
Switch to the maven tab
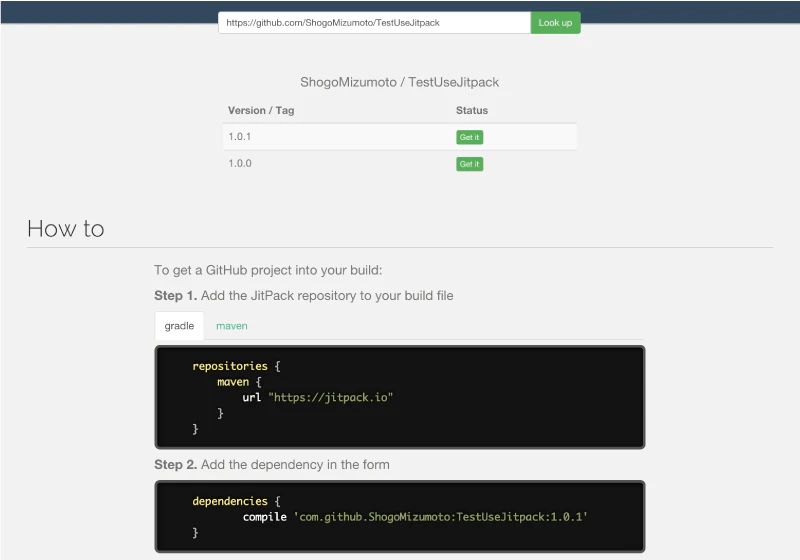click(232, 326)
